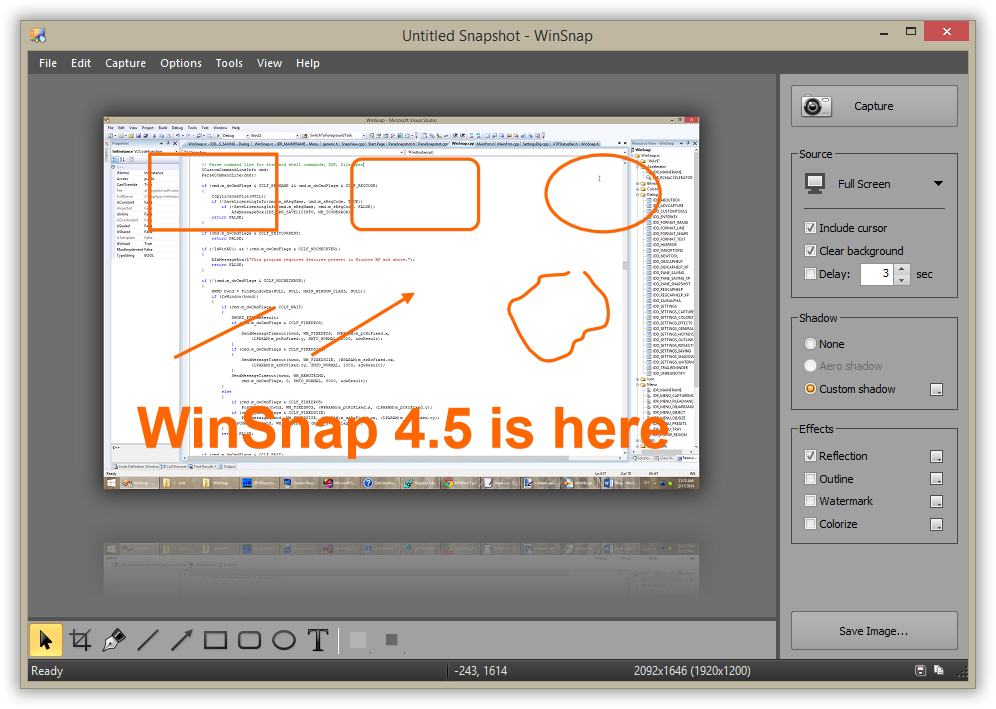The image size is (996, 709).
Task: Select the Crop tool
Action: pyautogui.click(x=80, y=640)
